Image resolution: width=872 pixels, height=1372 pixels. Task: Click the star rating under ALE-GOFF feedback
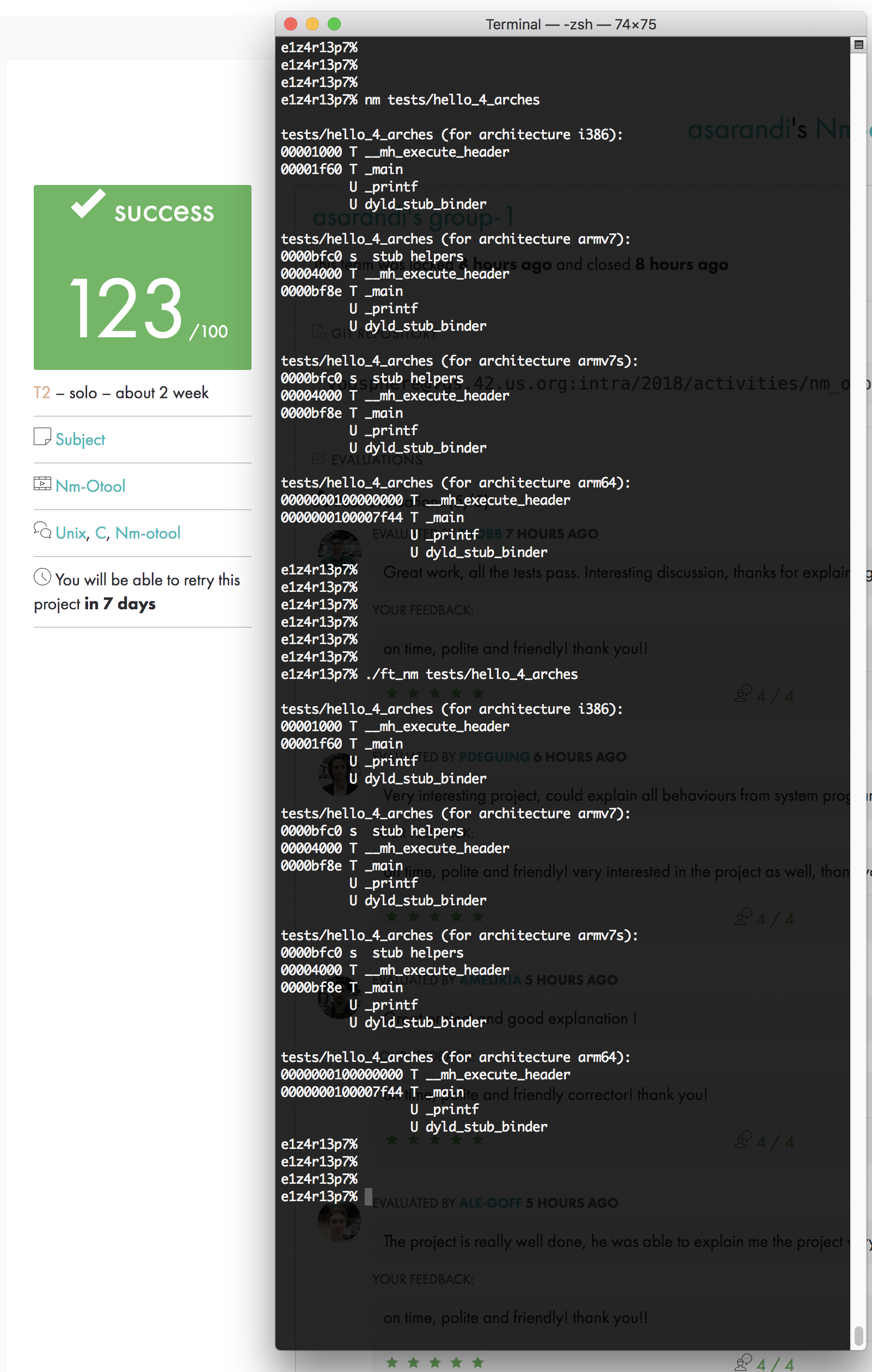coord(434,1362)
